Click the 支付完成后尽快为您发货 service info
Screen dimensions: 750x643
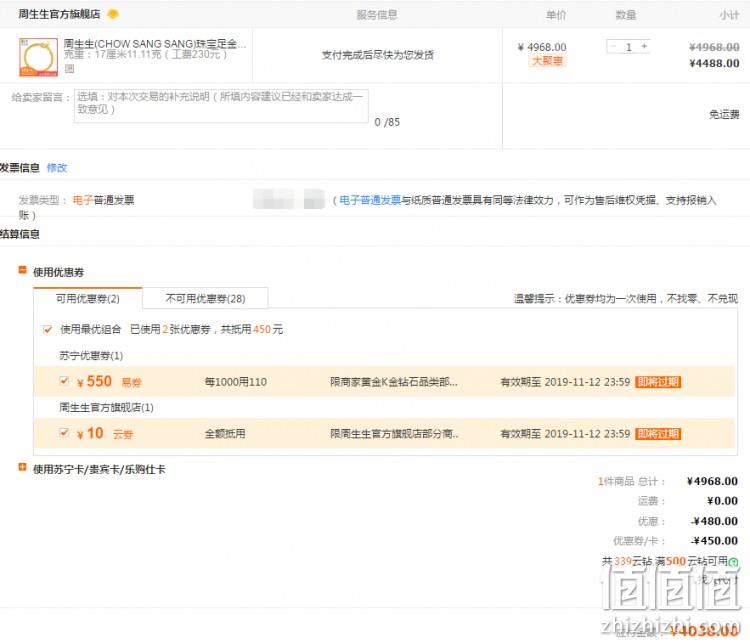point(377,55)
